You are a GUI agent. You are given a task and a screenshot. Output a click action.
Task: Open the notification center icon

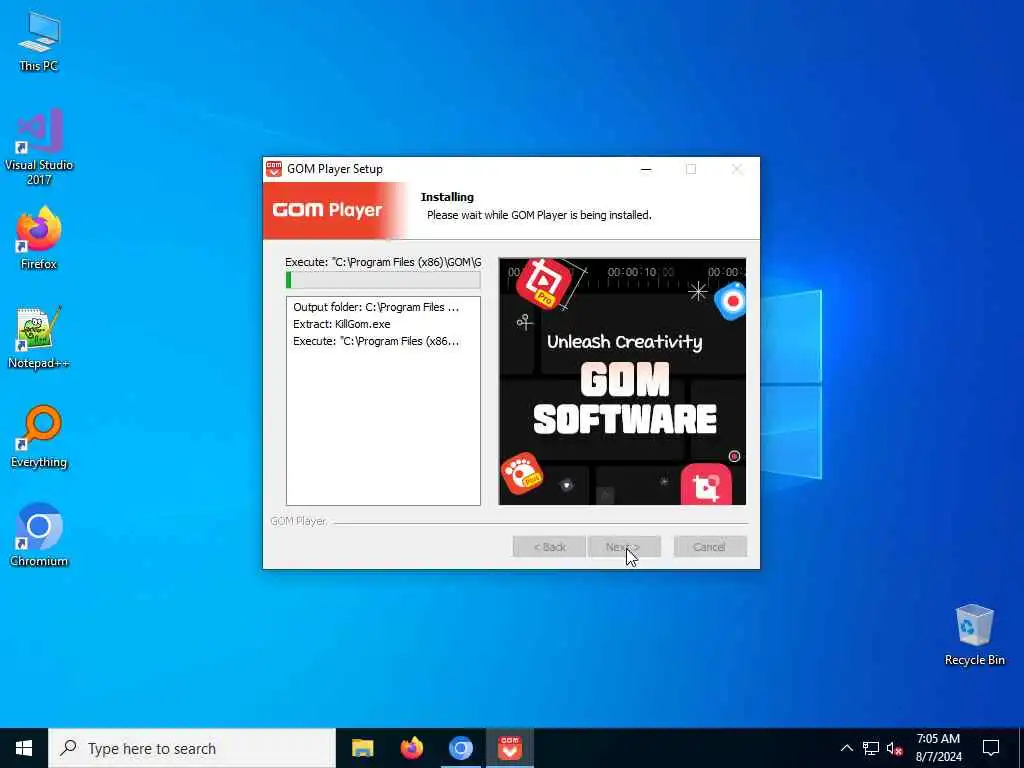[x=991, y=748]
